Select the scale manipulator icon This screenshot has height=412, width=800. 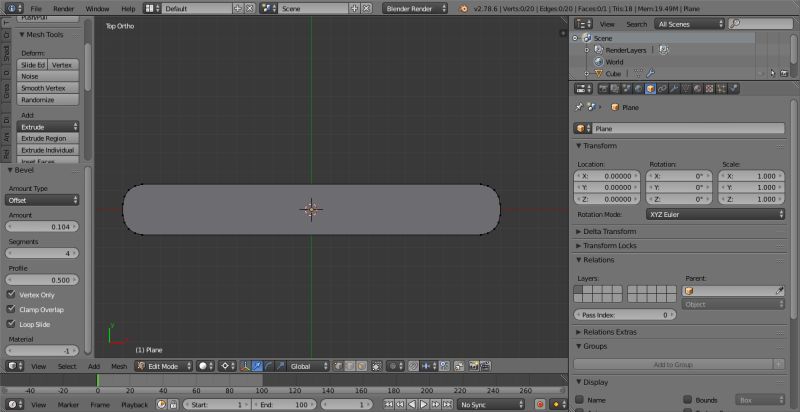coord(280,366)
